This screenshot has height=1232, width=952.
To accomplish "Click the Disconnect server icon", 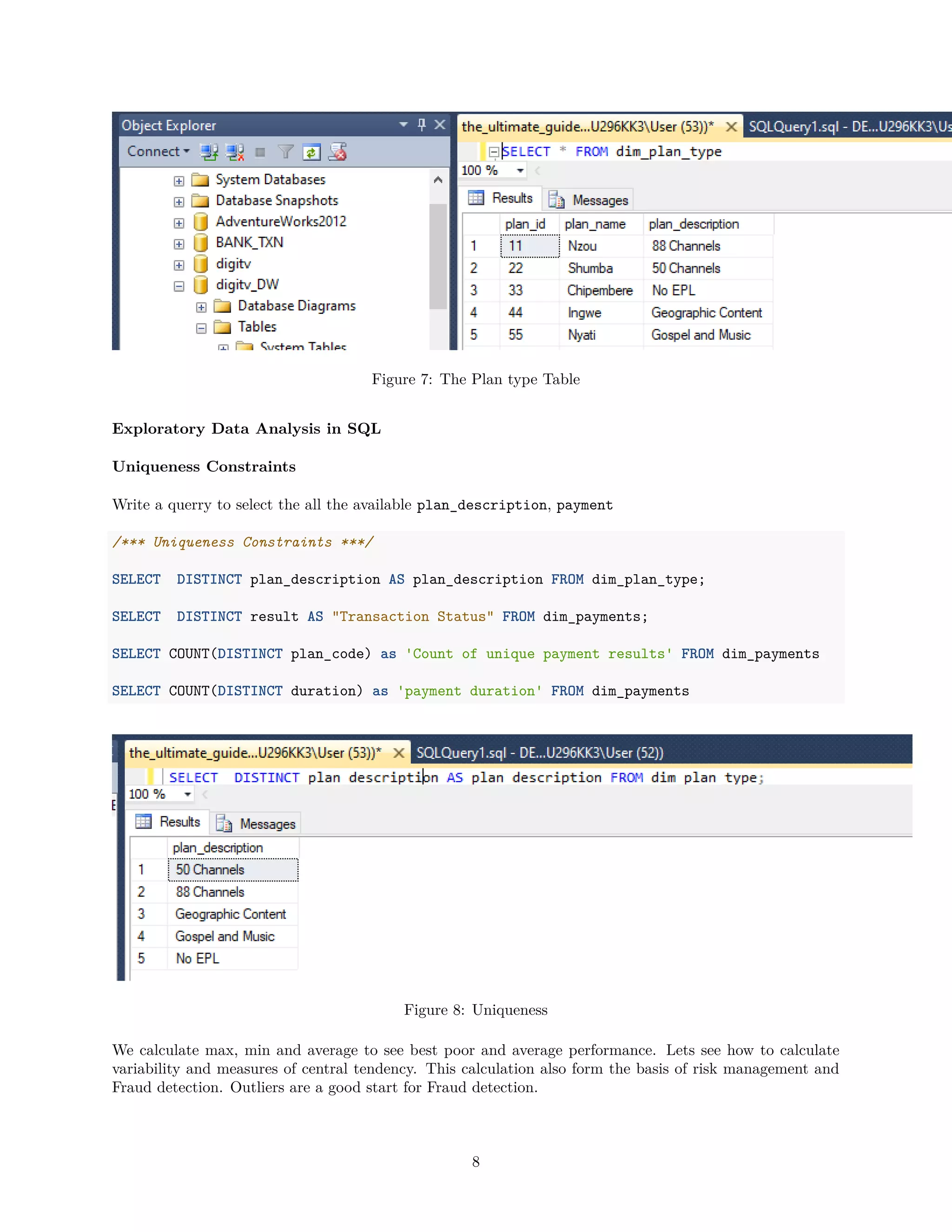I will (x=235, y=151).
